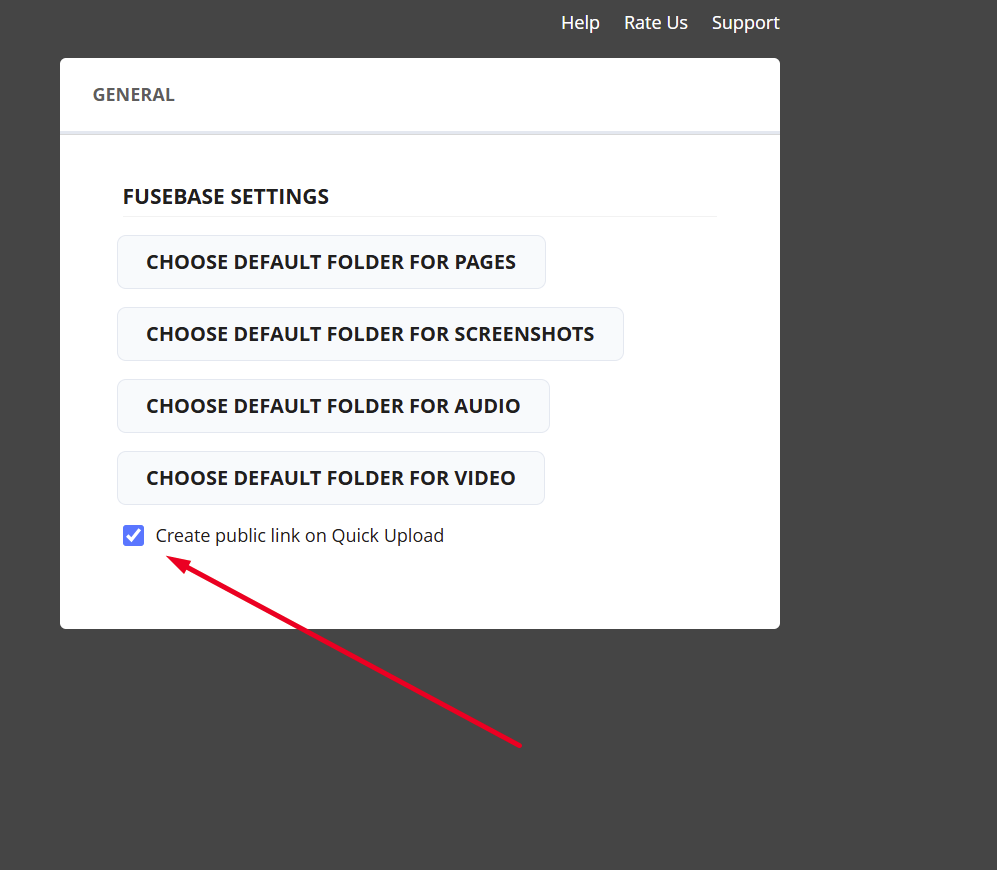Click the separator line beneath the GENERAL tab bar
The width and height of the screenshot is (997, 870).
pos(420,132)
